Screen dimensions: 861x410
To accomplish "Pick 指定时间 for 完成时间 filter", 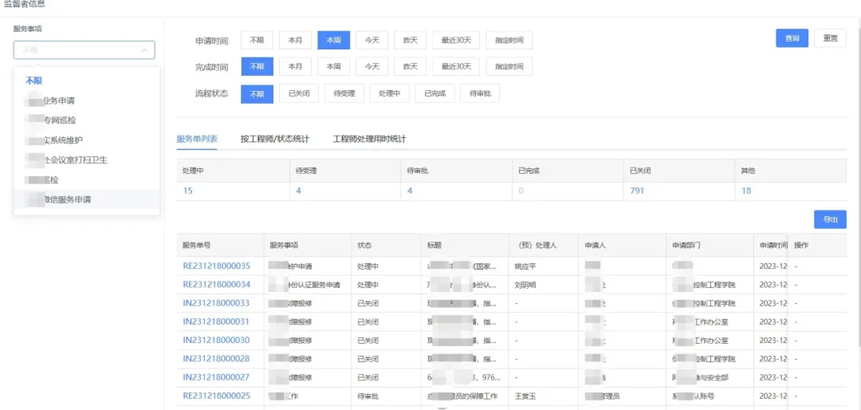I will pyautogui.click(x=508, y=67).
